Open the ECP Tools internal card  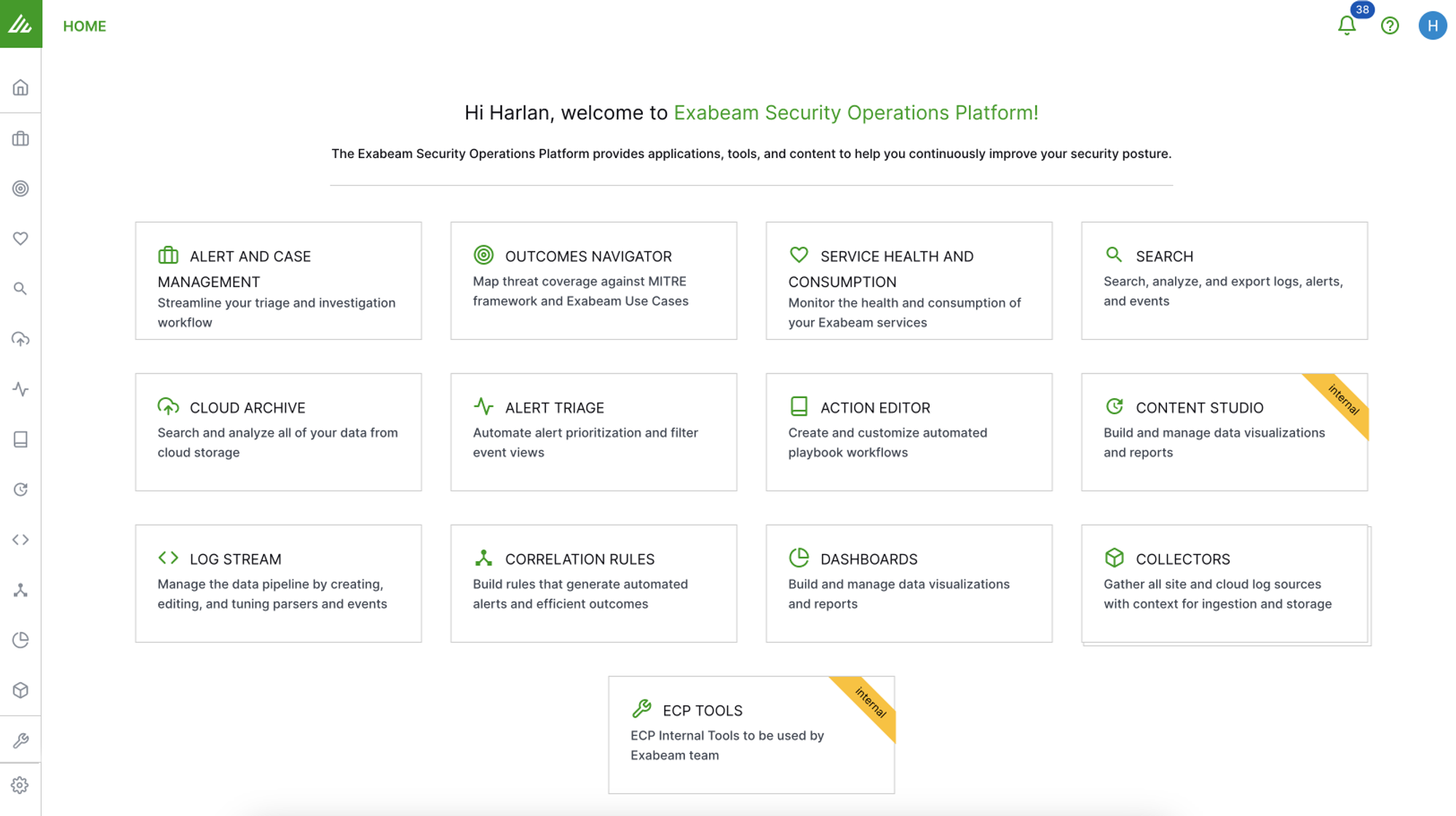[x=751, y=734]
